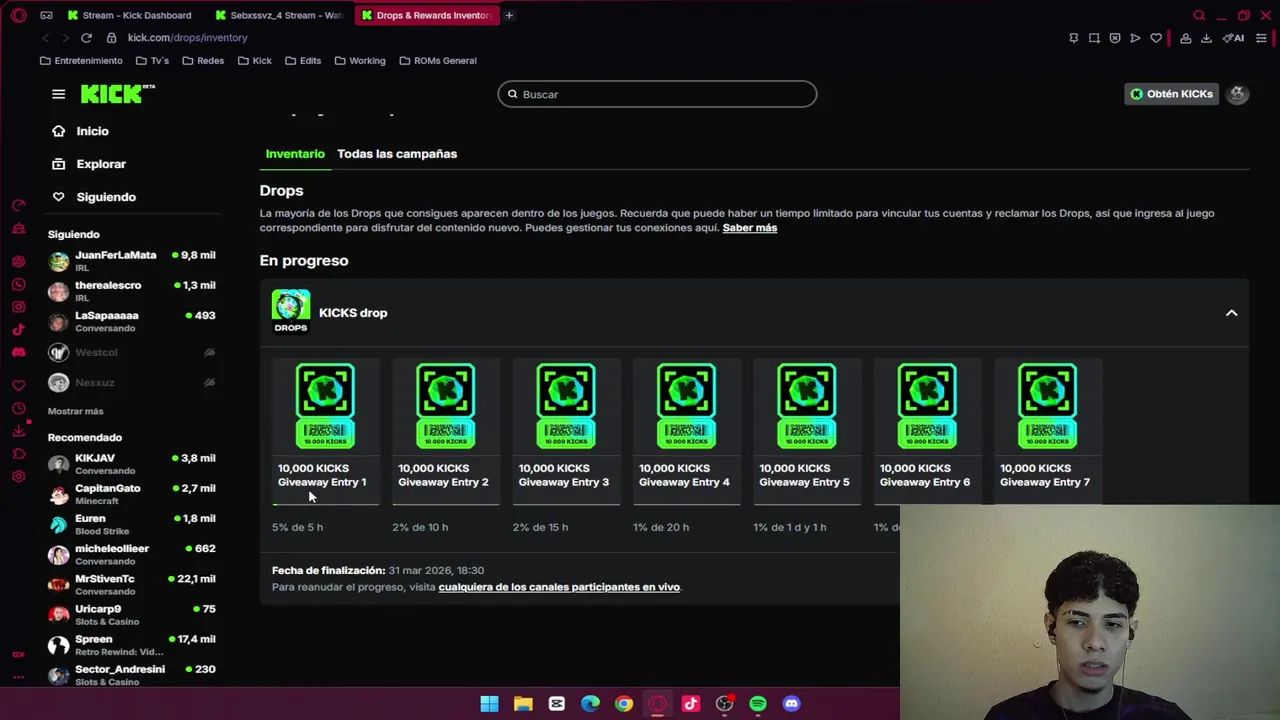Open MrStivenTc recommended channel
Image resolution: width=1280 pixels, height=720 pixels.
pos(132,585)
